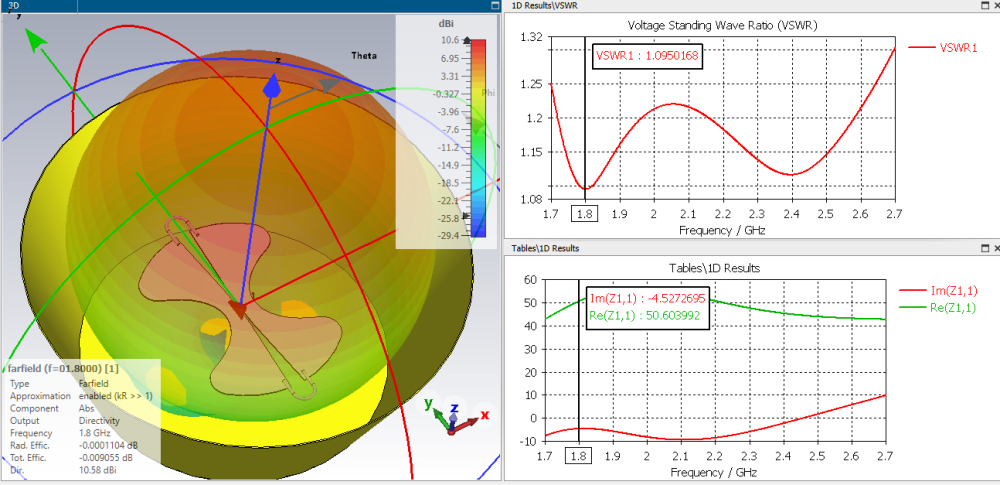Select the vertical marker line in impedance plot
Viewport: 1000px width, 485px height.
point(578,363)
